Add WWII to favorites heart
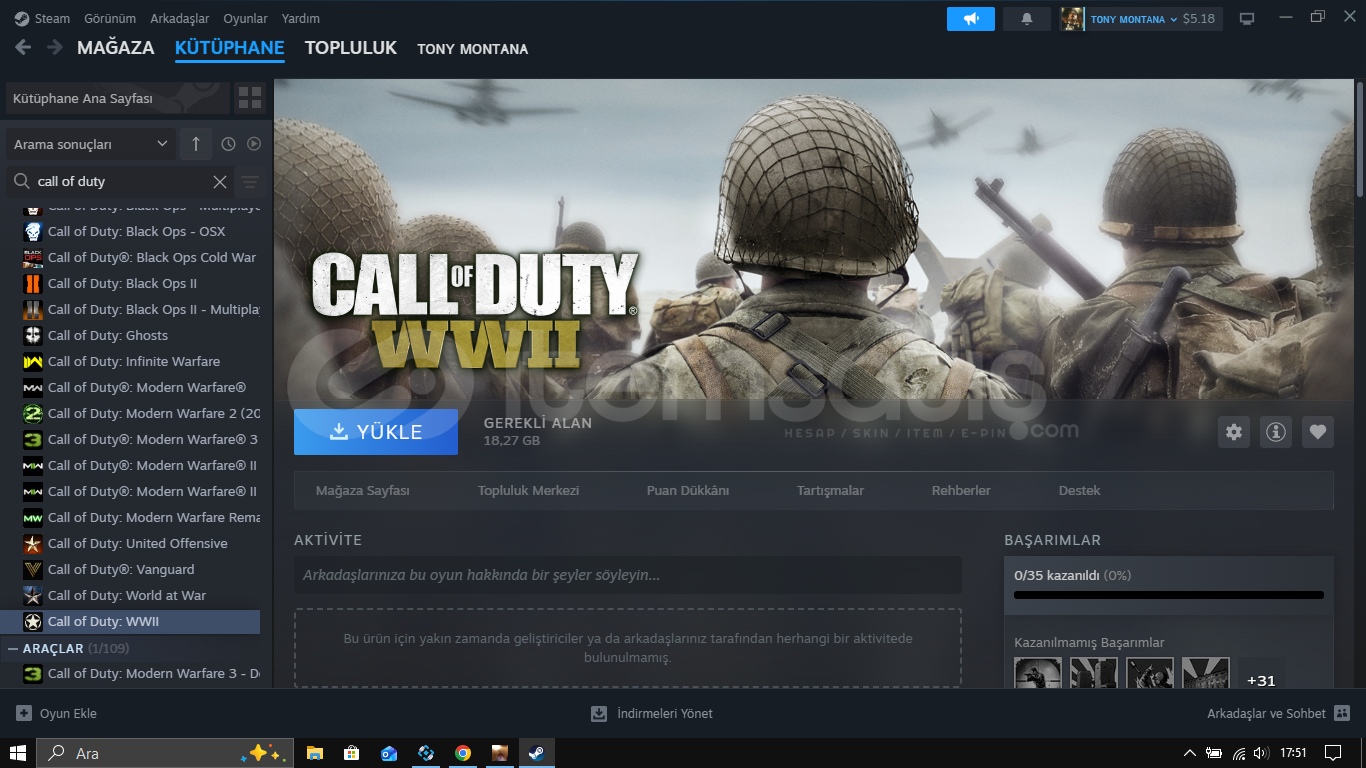Image resolution: width=1366 pixels, height=768 pixels. tap(1318, 432)
